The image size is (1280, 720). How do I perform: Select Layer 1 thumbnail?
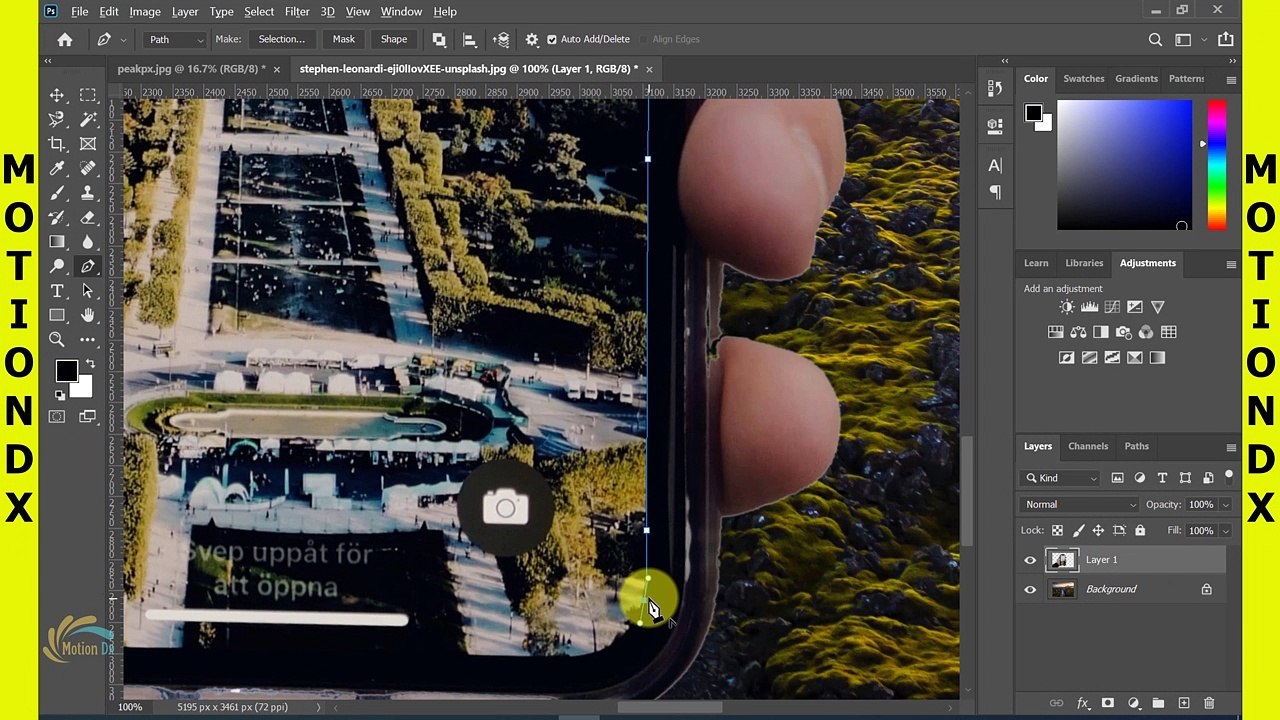[x=1063, y=560]
